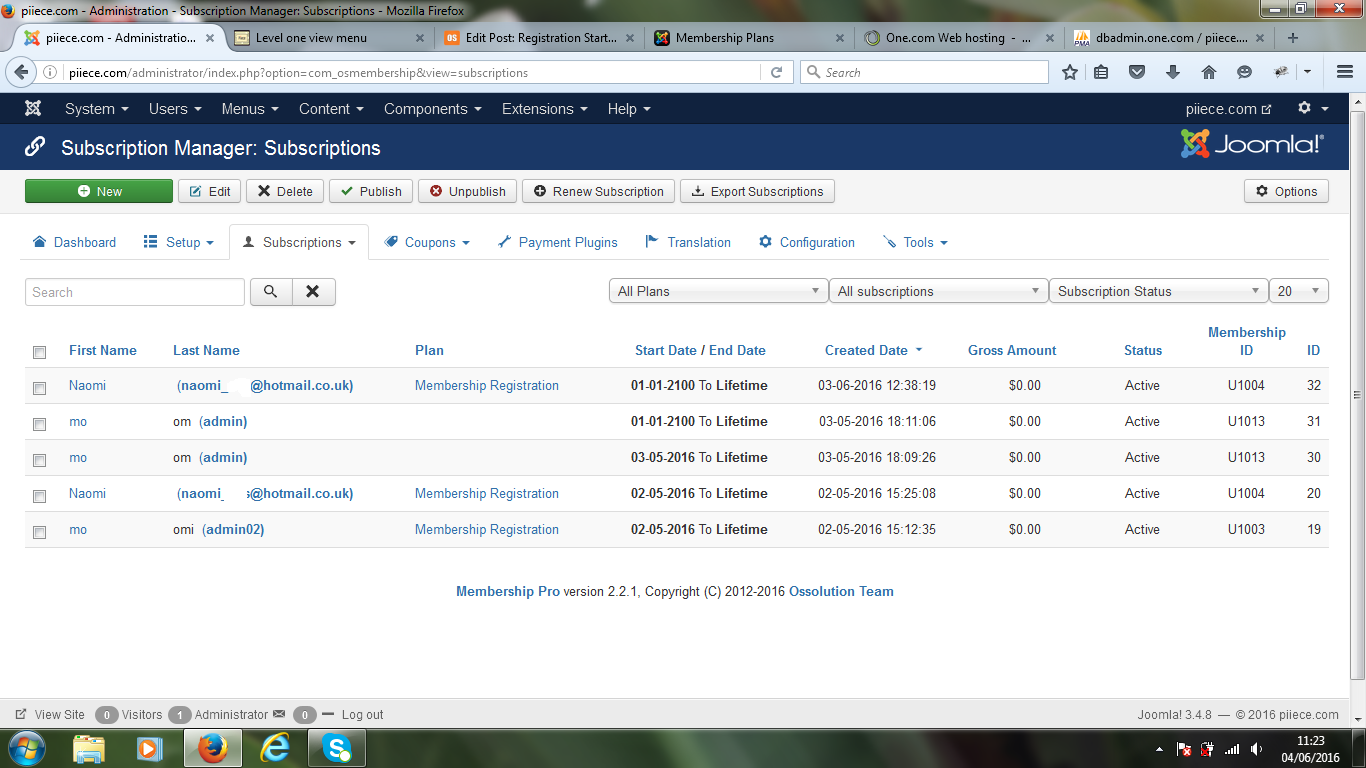The width and height of the screenshot is (1366, 768).
Task: Open Skype from the Windows taskbar
Action: (337, 748)
